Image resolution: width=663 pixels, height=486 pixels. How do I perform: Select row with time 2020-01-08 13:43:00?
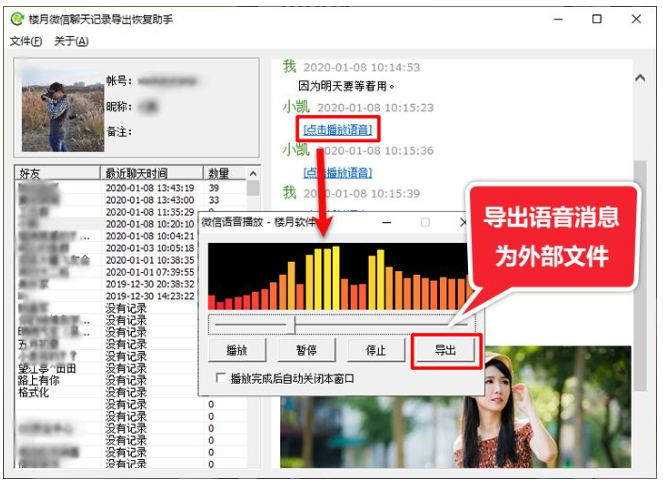pyautogui.click(x=131, y=200)
